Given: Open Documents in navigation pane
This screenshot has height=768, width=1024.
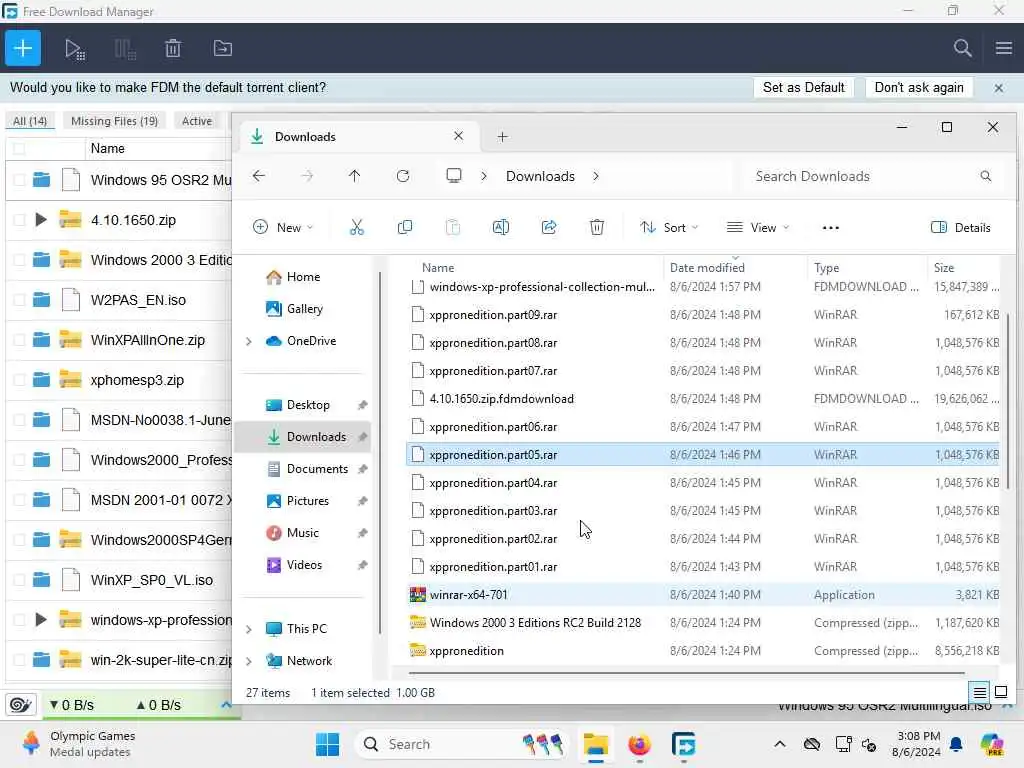Looking at the screenshot, I should click(317, 469).
